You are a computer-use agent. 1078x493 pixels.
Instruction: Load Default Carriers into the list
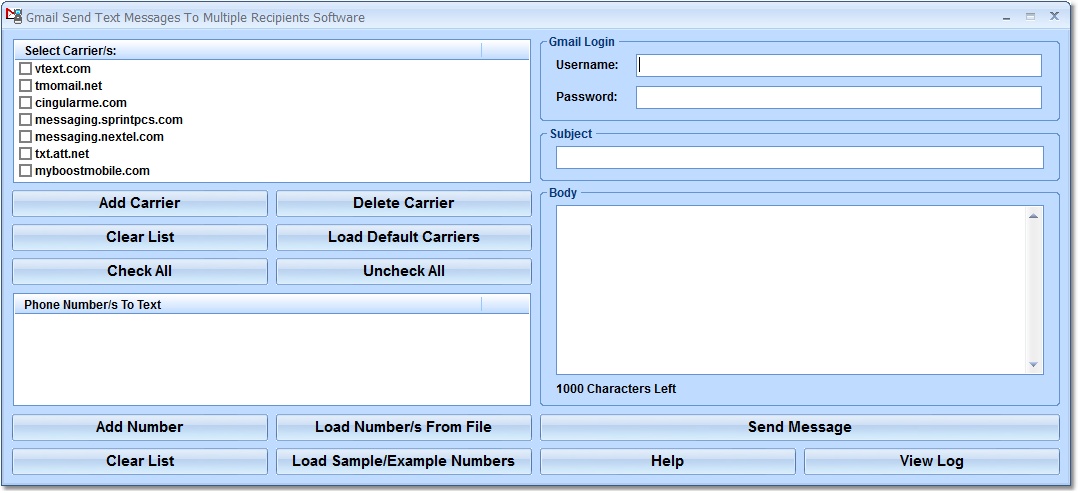404,237
